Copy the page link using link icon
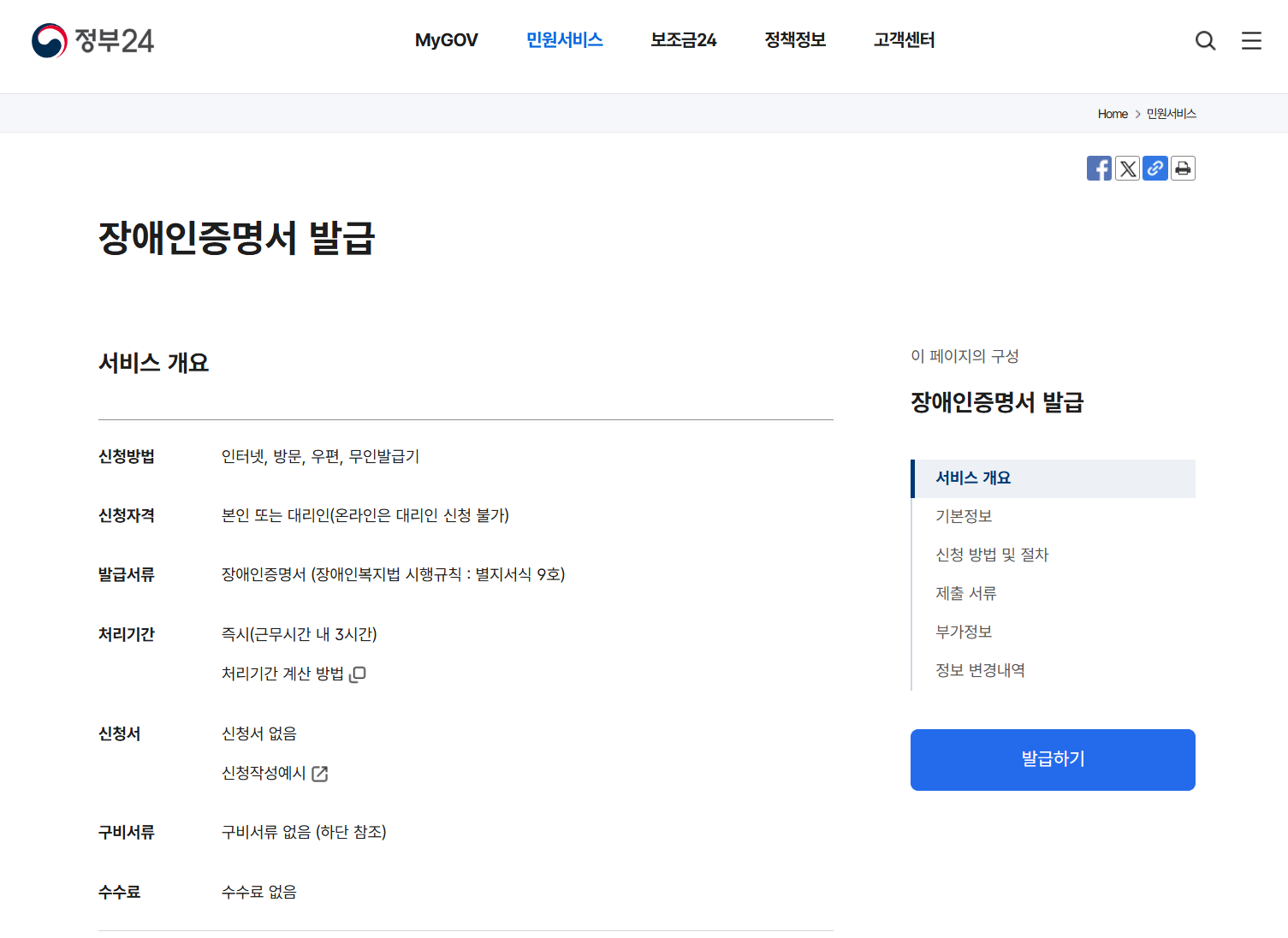 coord(1154,168)
